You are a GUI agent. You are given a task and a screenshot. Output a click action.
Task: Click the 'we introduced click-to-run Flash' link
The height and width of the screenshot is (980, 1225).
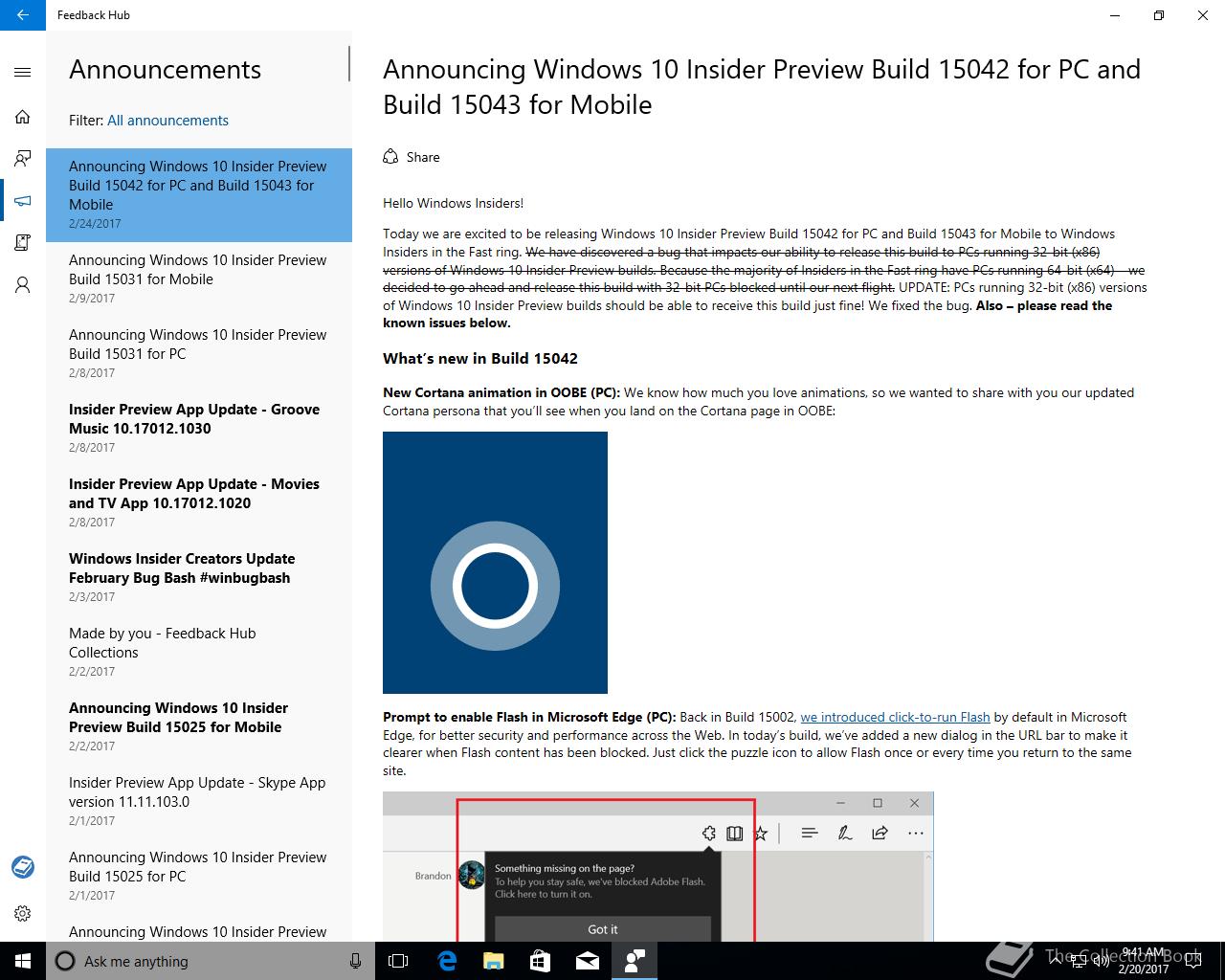click(x=895, y=717)
